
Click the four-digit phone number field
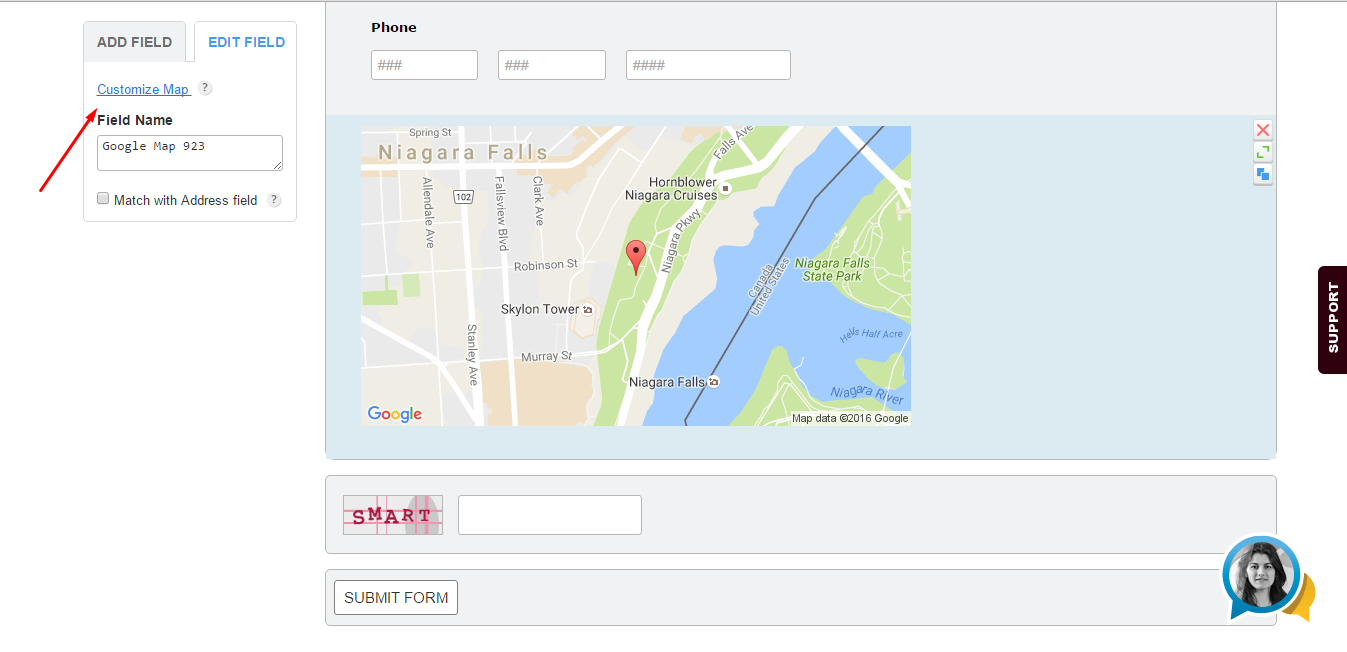pos(708,65)
